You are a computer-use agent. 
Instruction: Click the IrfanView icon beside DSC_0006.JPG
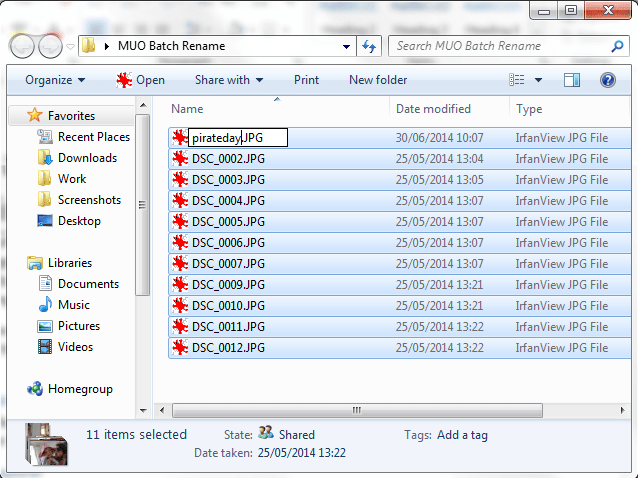(x=179, y=242)
